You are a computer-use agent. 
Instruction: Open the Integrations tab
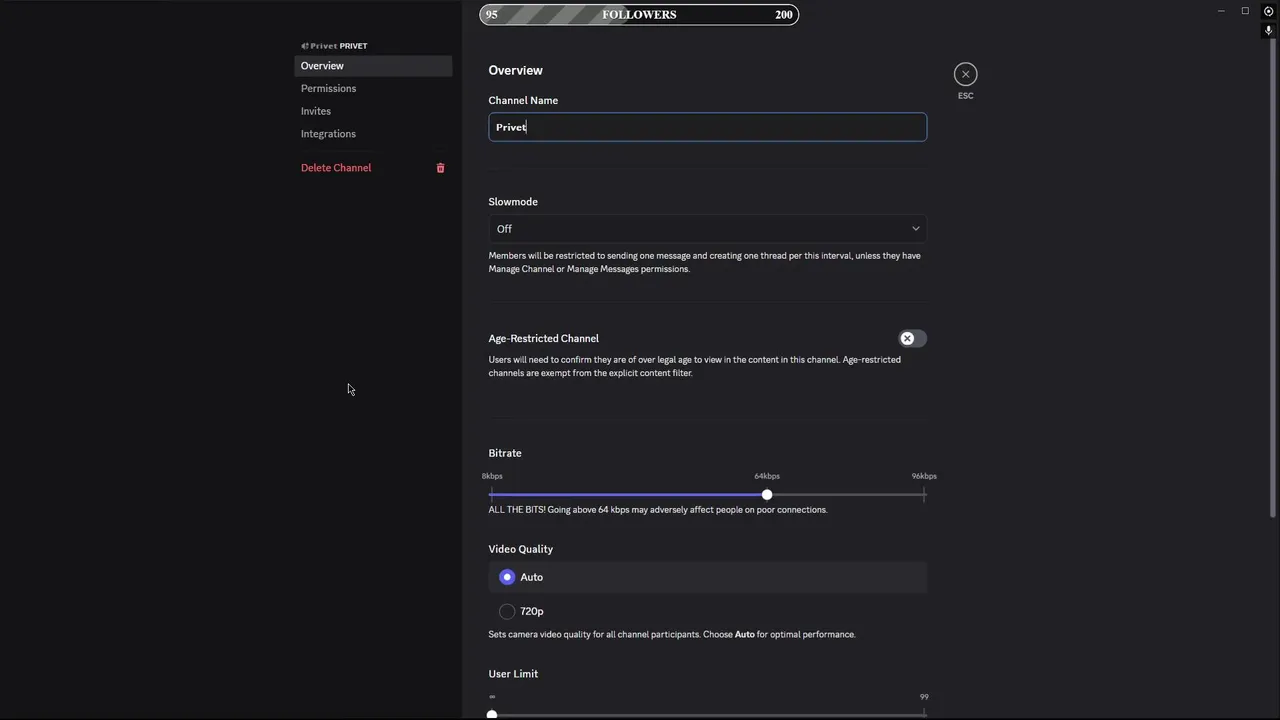click(373, 134)
